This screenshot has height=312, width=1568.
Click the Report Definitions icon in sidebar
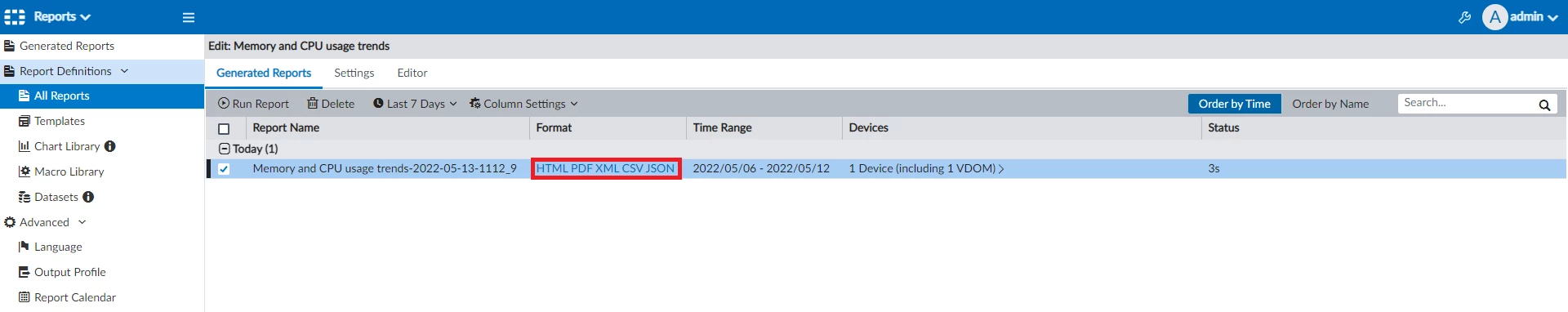10,71
